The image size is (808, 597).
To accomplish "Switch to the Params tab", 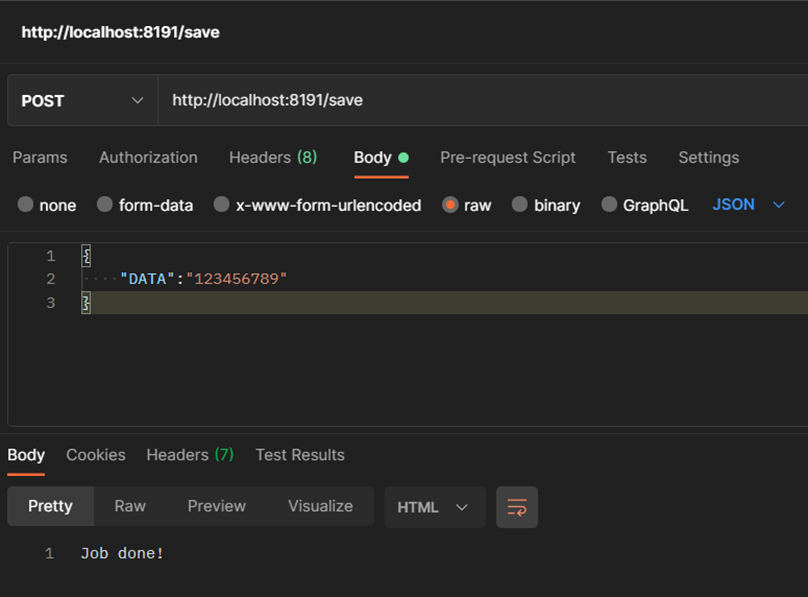I will coord(40,158).
